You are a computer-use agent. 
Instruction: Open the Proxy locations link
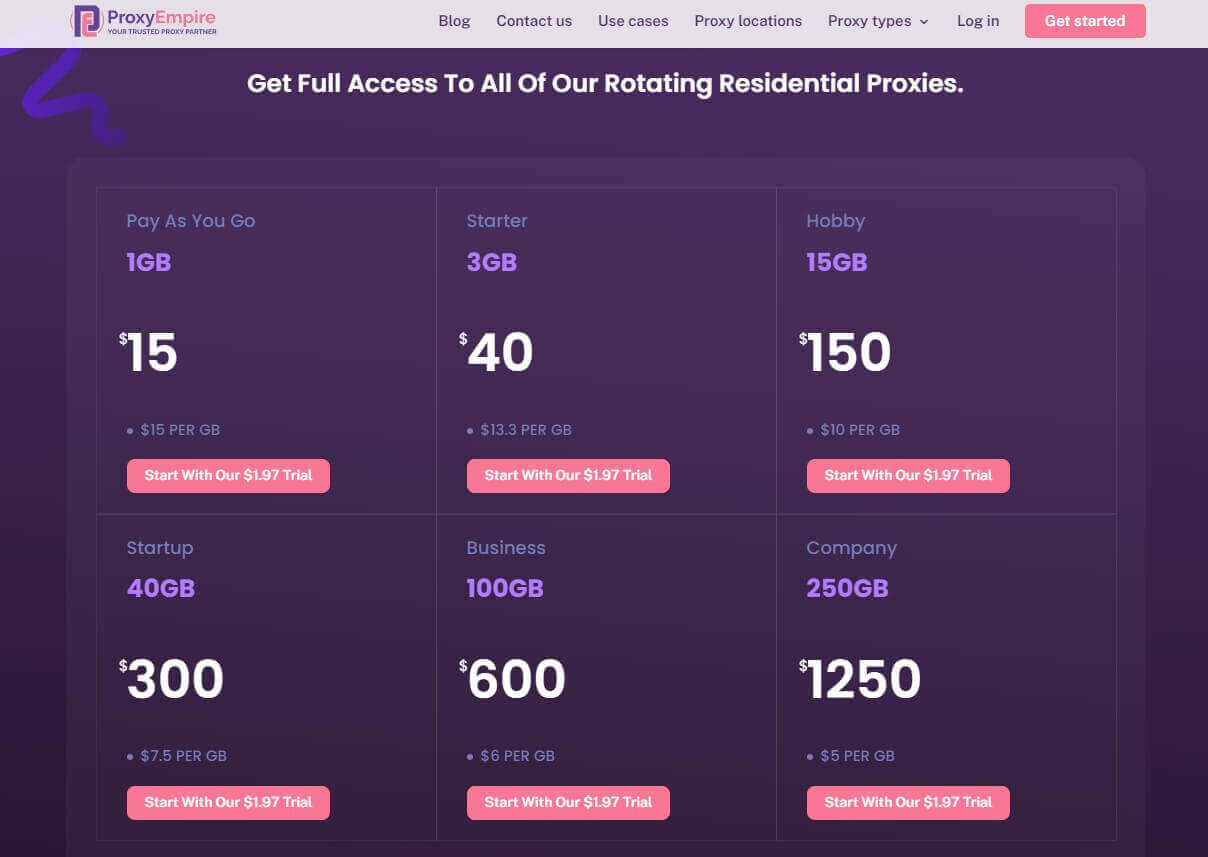748,21
